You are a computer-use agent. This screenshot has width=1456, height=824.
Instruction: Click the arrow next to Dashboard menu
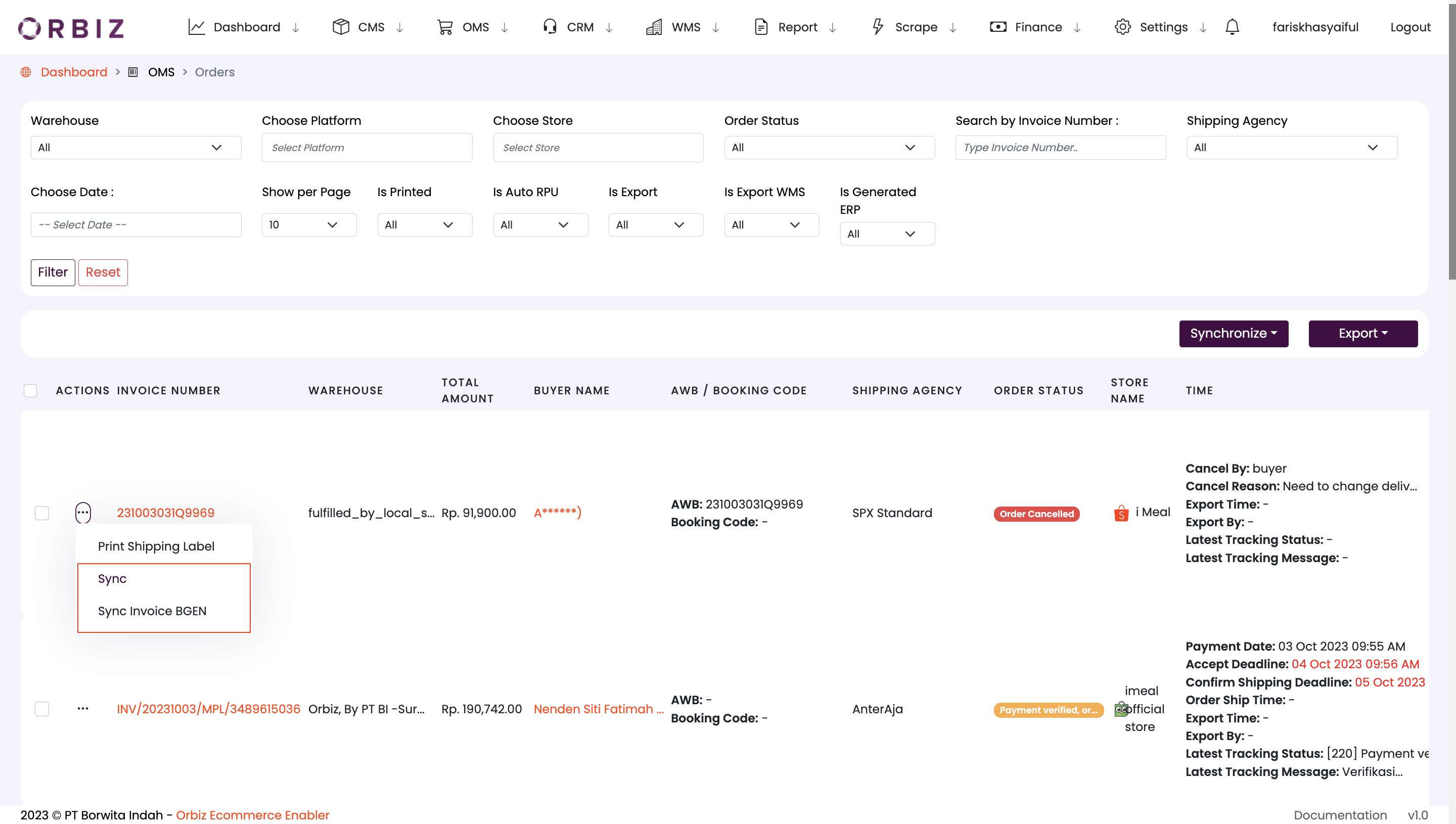coord(295,28)
